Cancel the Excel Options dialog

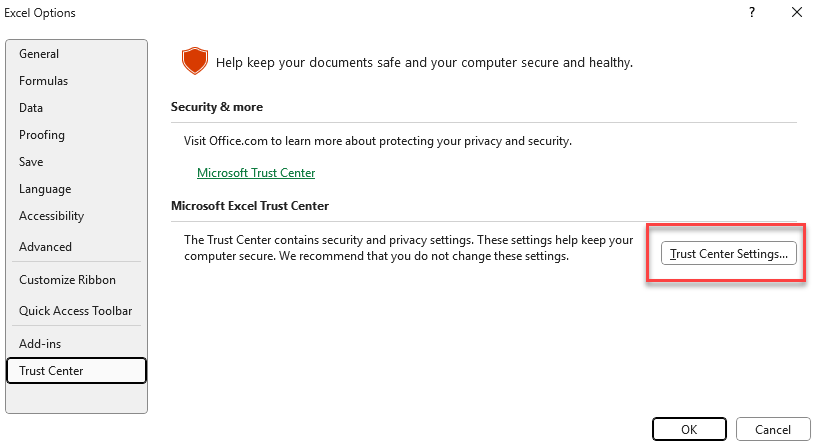773,429
